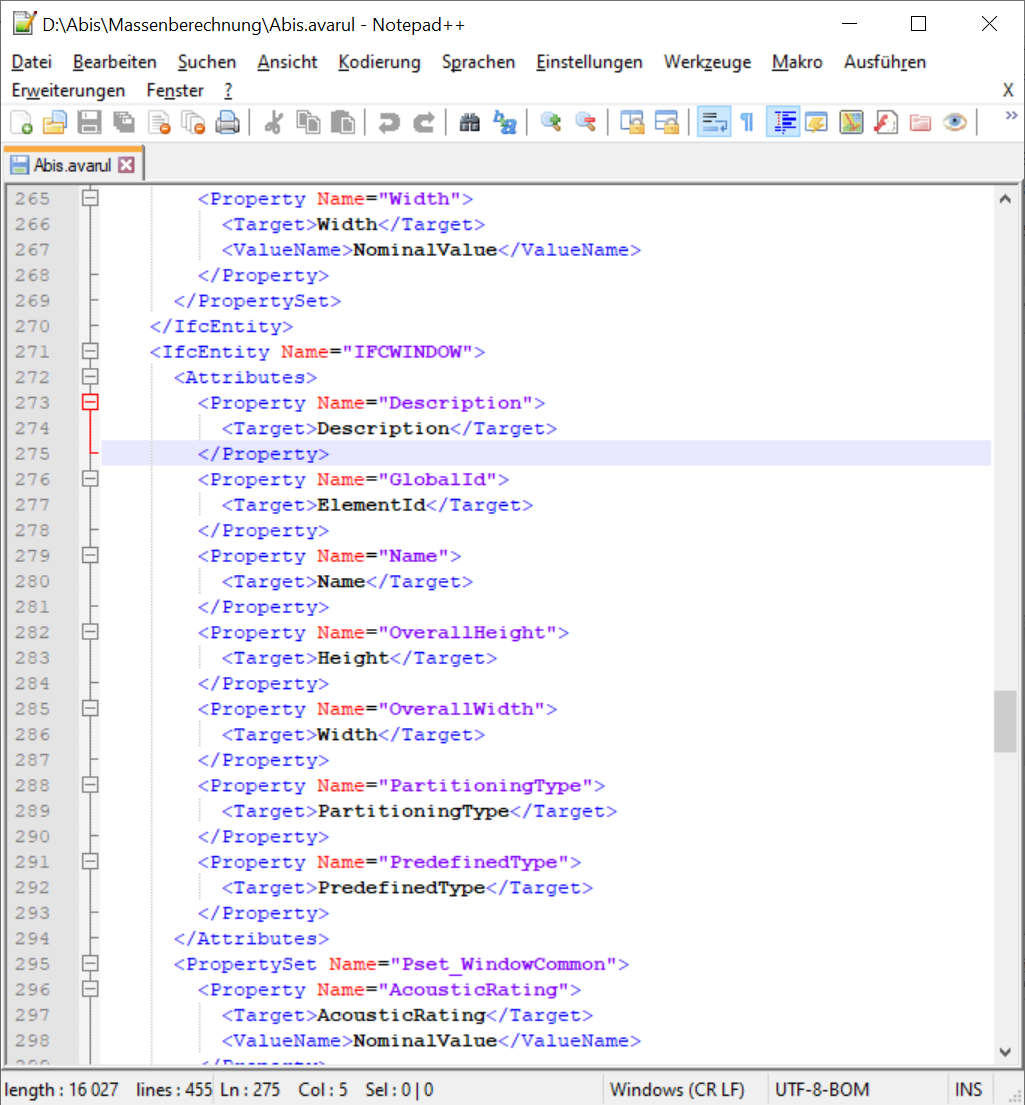Toggle the Word wrap toolbar button
The width and height of the screenshot is (1025, 1105).
713,123
